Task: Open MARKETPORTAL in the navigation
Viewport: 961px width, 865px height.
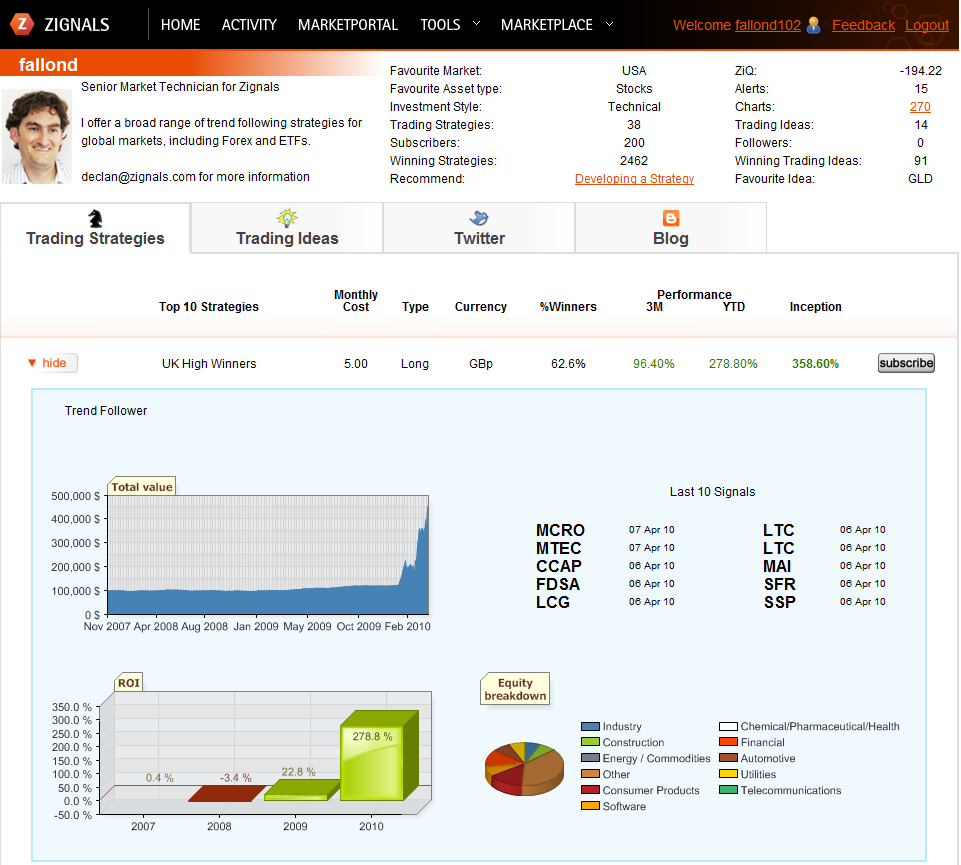Action: [348, 25]
